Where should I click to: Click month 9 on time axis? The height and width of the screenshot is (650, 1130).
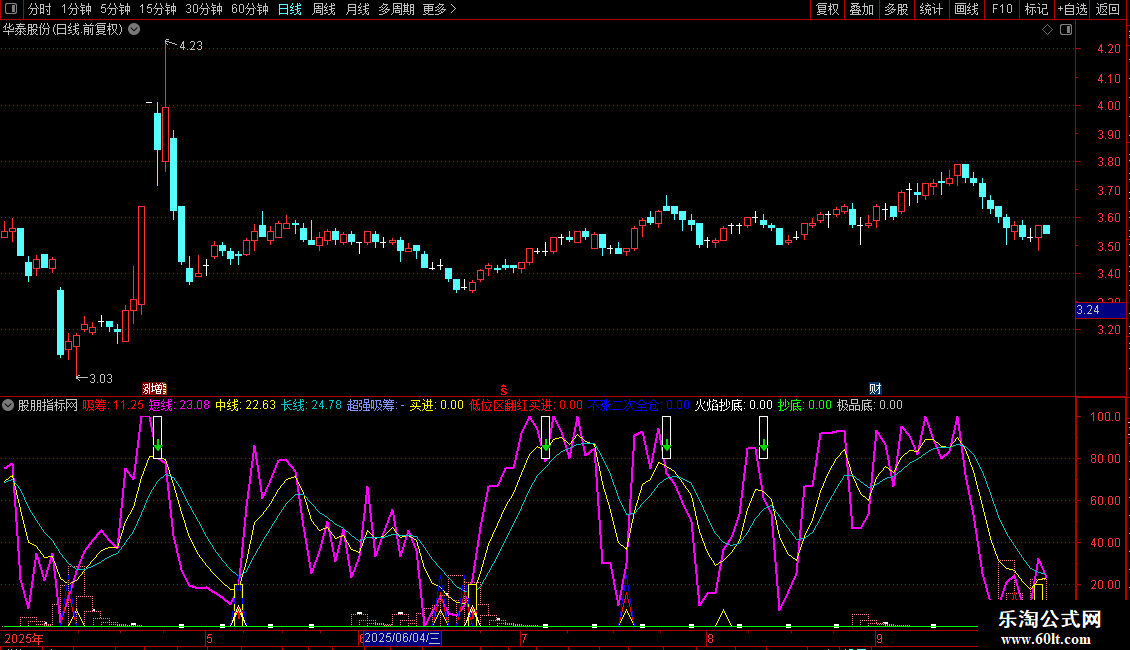(x=879, y=638)
